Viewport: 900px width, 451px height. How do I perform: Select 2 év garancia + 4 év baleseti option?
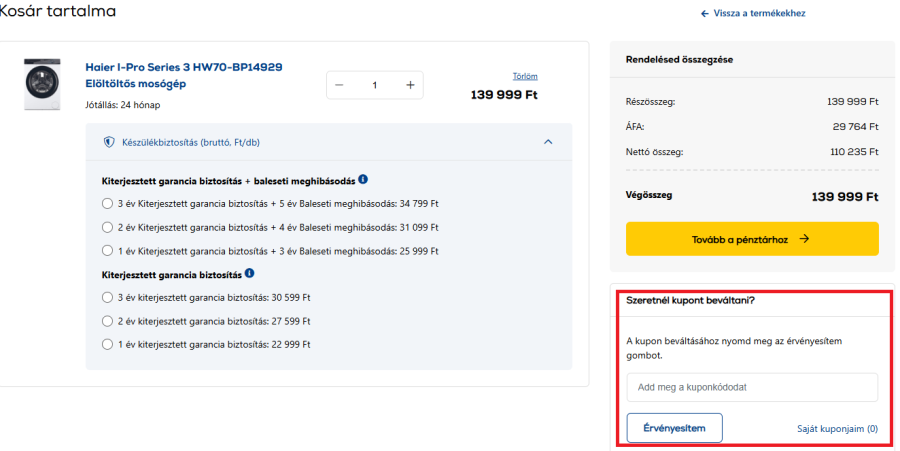pos(108,227)
